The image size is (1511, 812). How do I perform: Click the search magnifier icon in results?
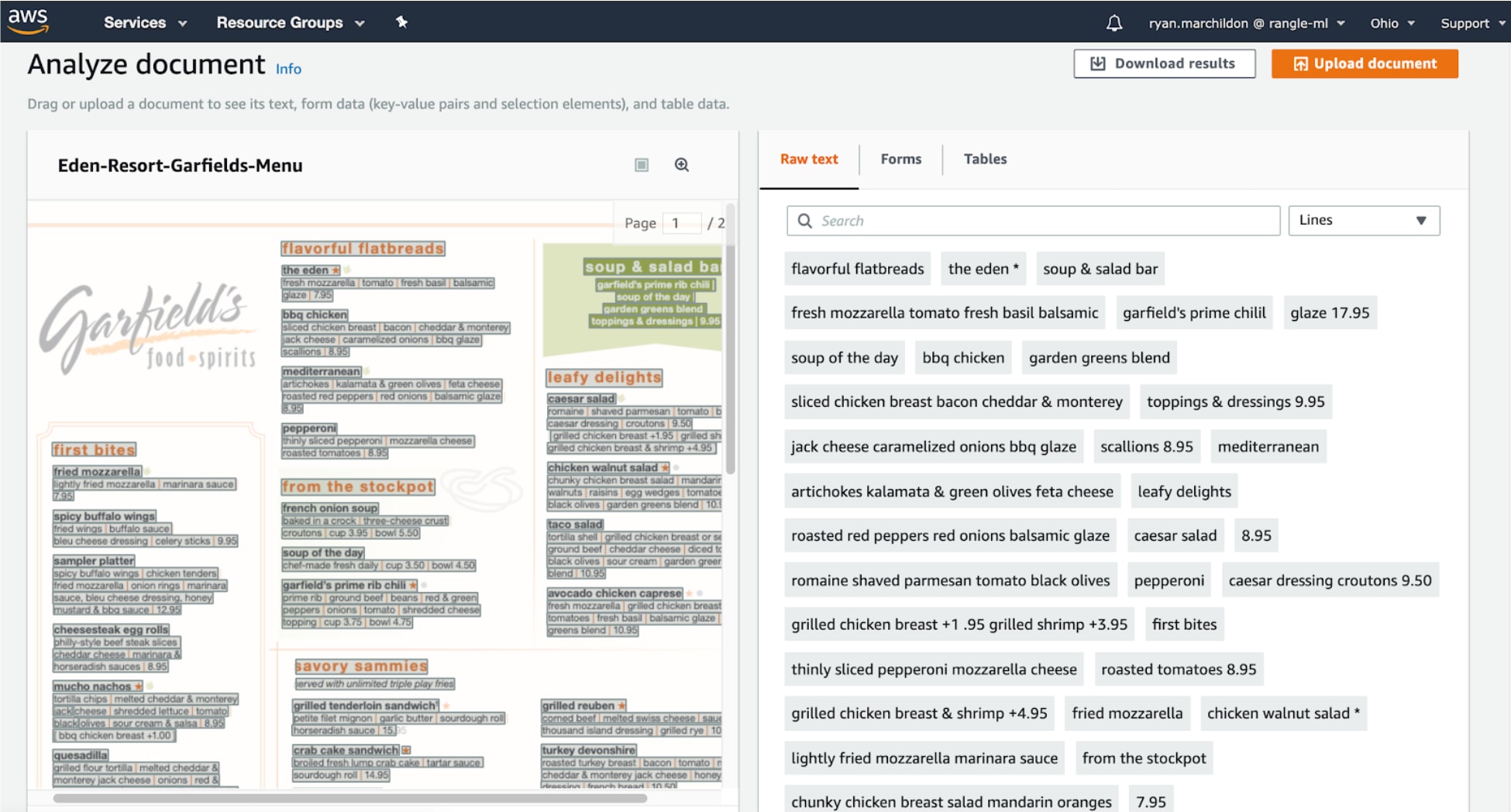click(x=805, y=221)
